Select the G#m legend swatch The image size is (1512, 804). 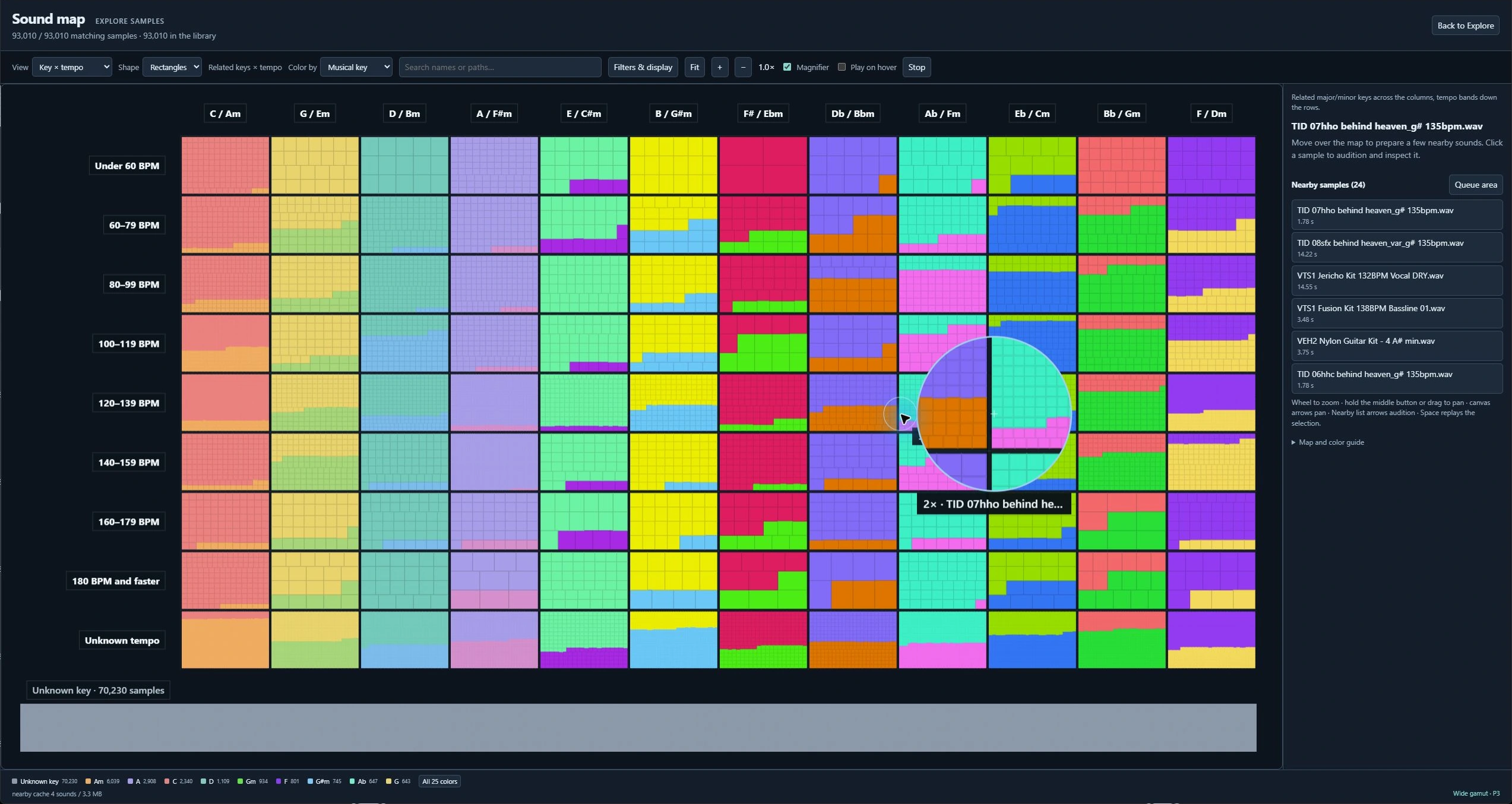(x=311, y=781)
